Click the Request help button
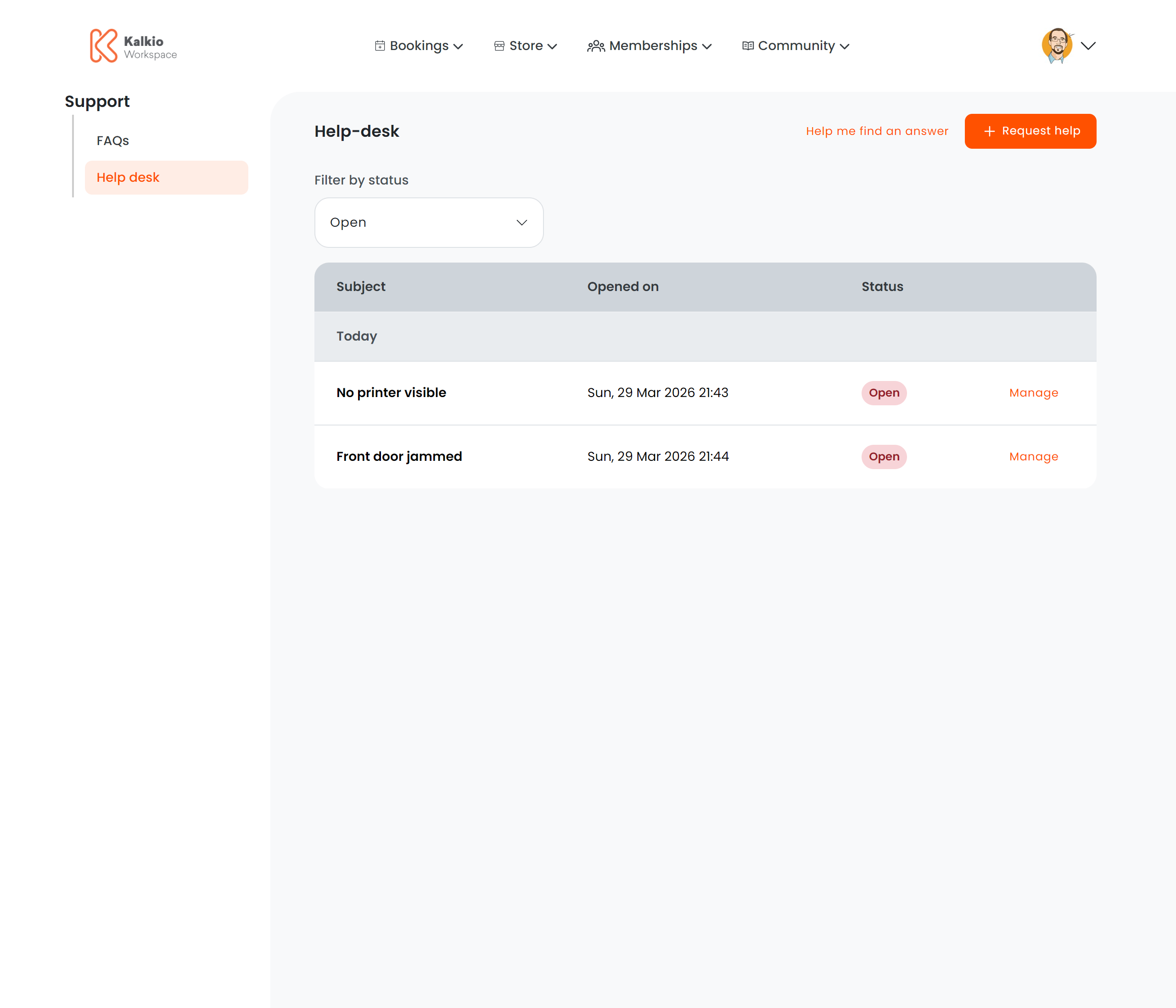1176x1008 pixels. coord(1030,131)
